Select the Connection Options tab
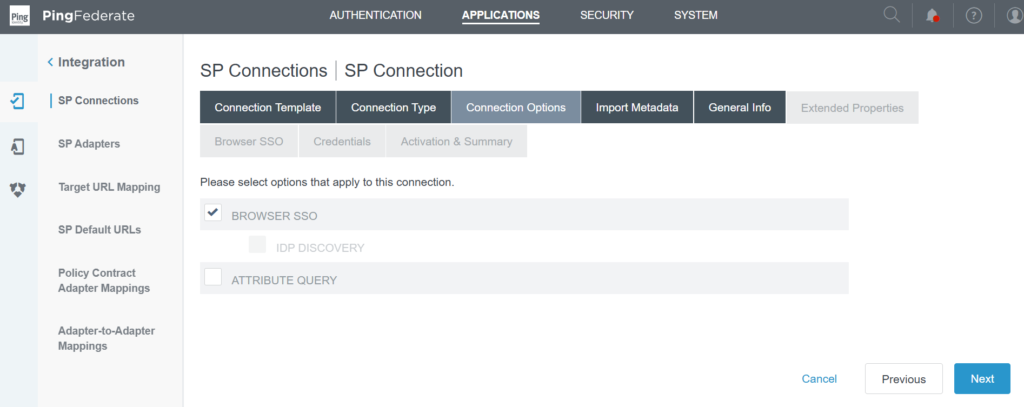 516,108
